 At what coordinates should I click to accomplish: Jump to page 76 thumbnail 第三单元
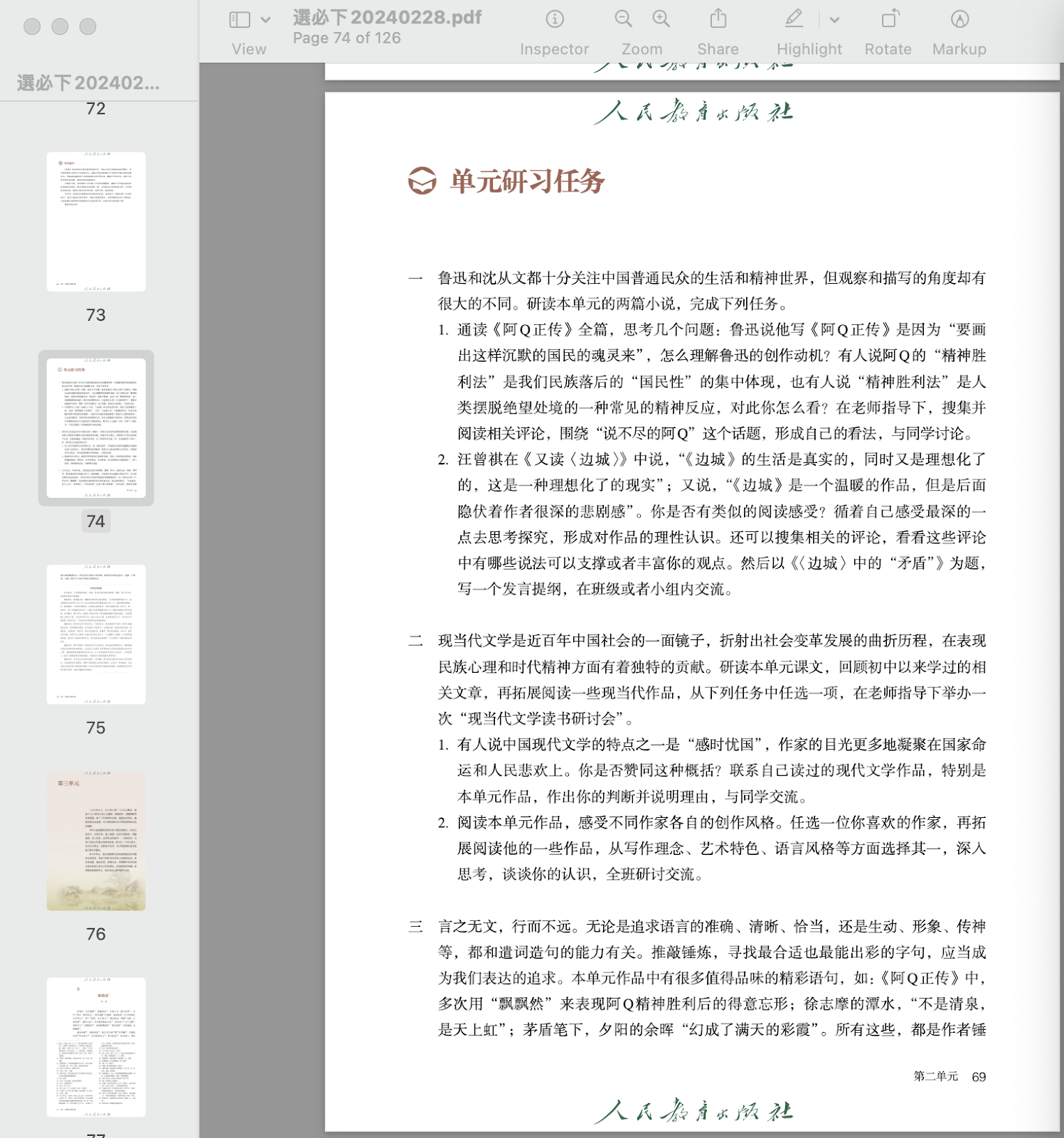pos(96,840)
